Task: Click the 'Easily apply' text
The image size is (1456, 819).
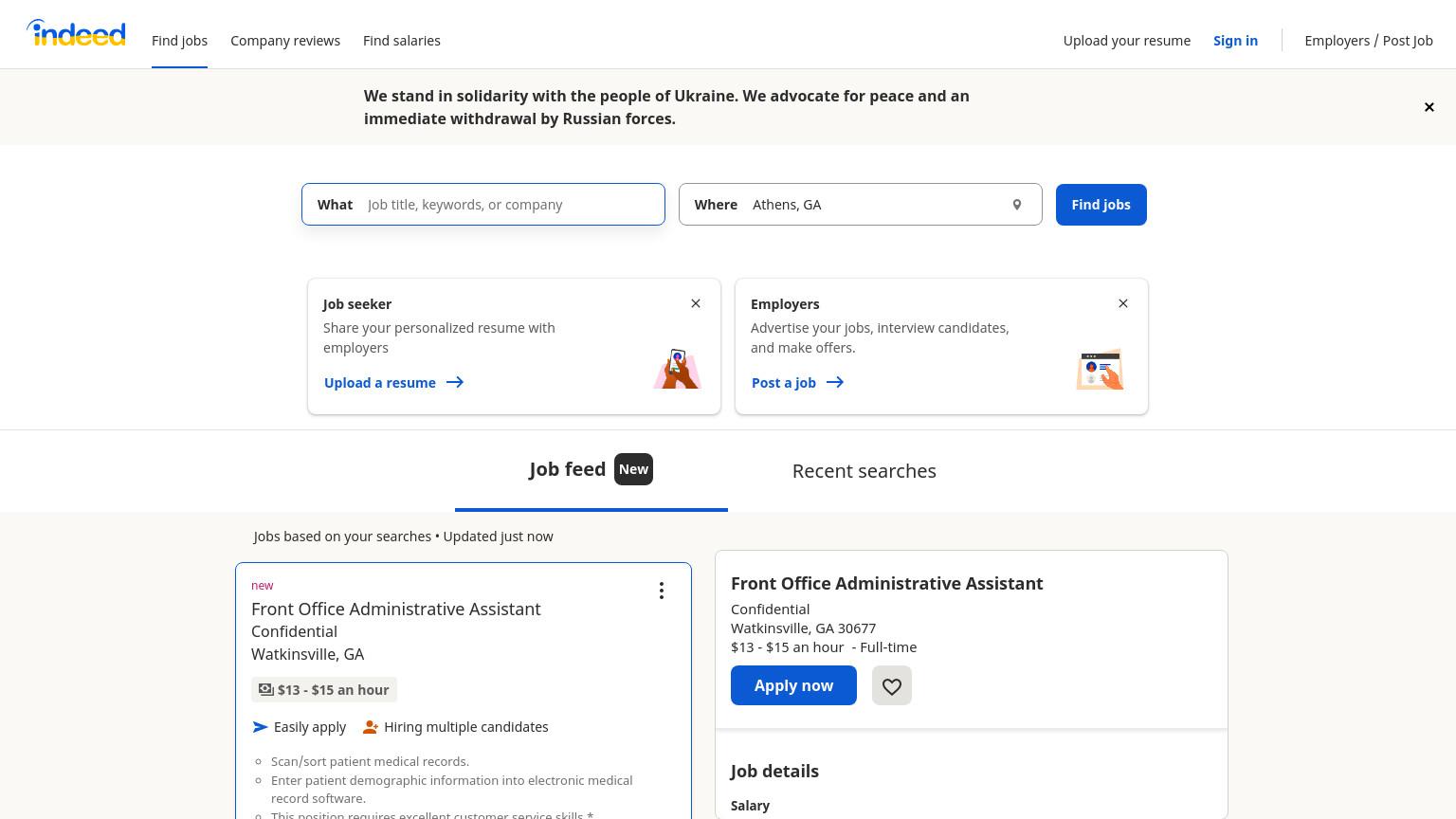Action: point(310,727)
